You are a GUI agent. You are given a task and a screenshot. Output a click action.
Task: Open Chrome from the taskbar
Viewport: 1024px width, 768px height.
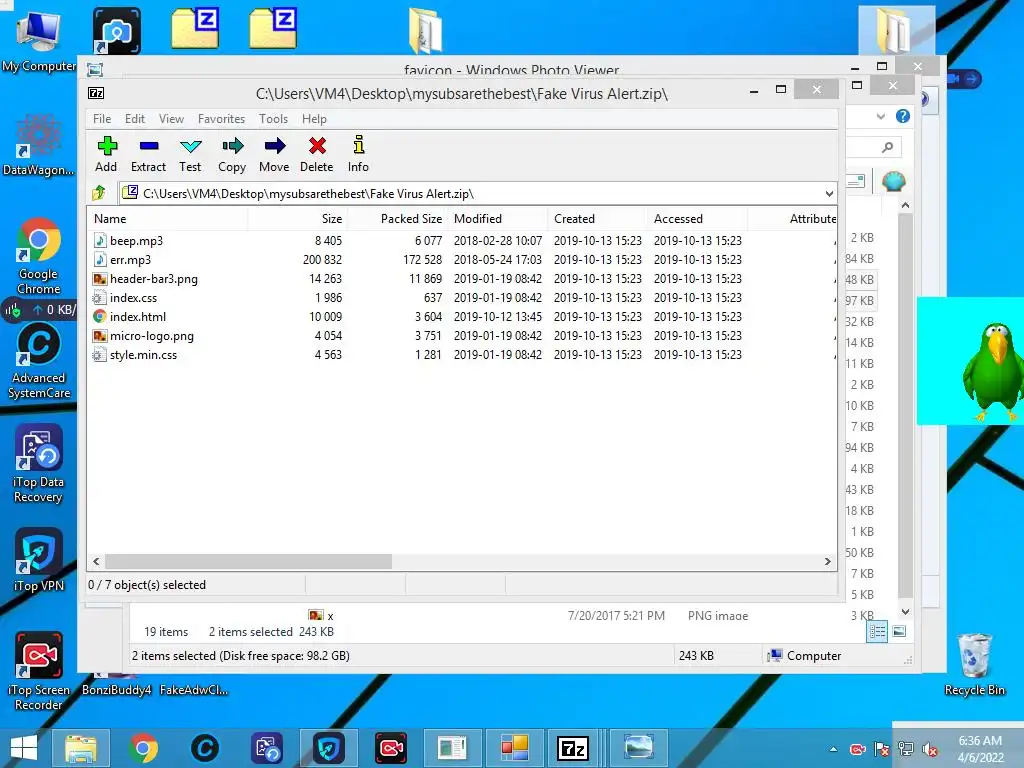click(144, 748)
